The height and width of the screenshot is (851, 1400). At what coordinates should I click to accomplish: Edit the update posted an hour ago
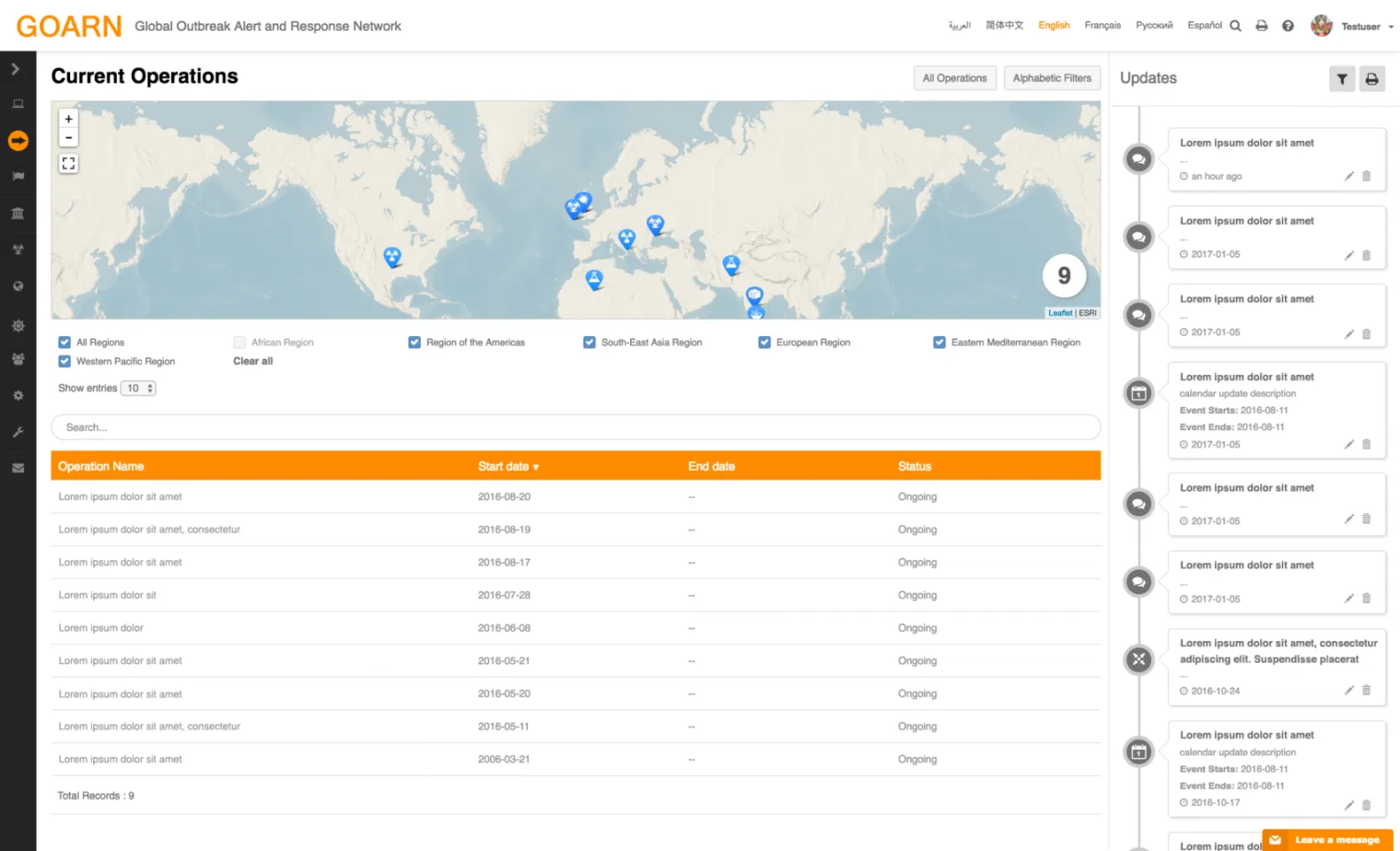[1349, 176]
